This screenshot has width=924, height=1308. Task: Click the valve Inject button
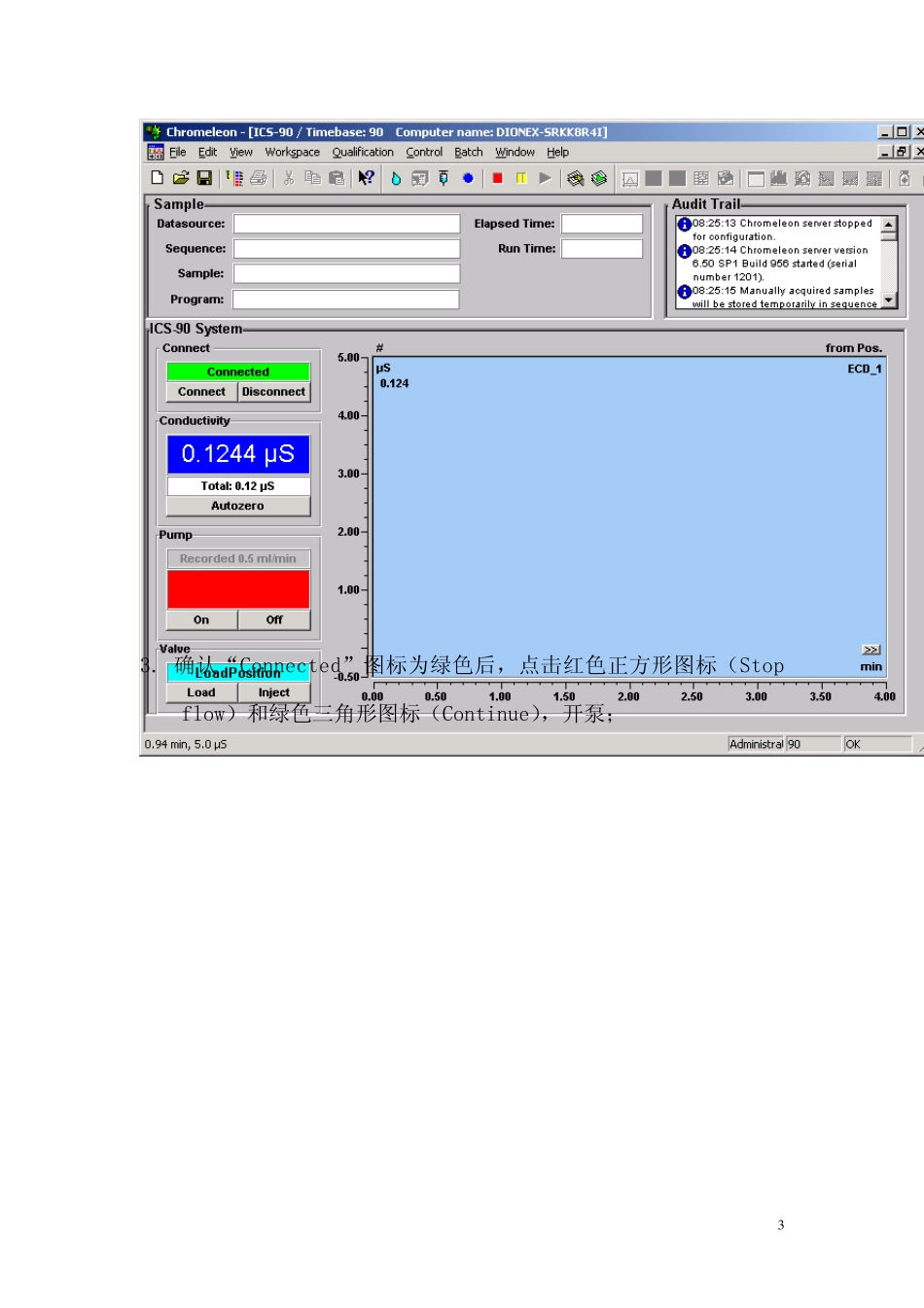click(x=274, y=692)
